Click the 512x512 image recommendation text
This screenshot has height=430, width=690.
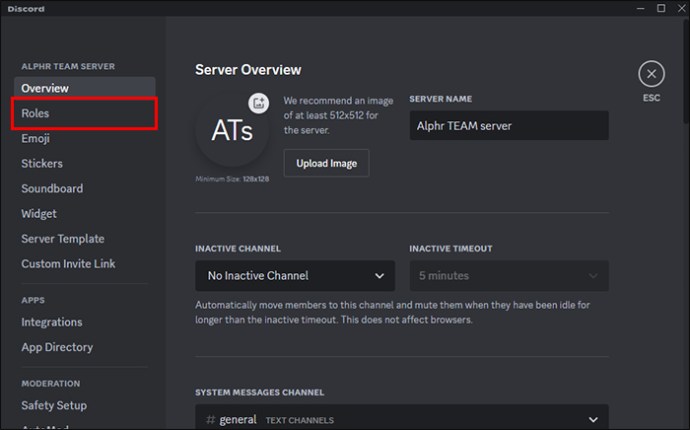coord(338,115)
